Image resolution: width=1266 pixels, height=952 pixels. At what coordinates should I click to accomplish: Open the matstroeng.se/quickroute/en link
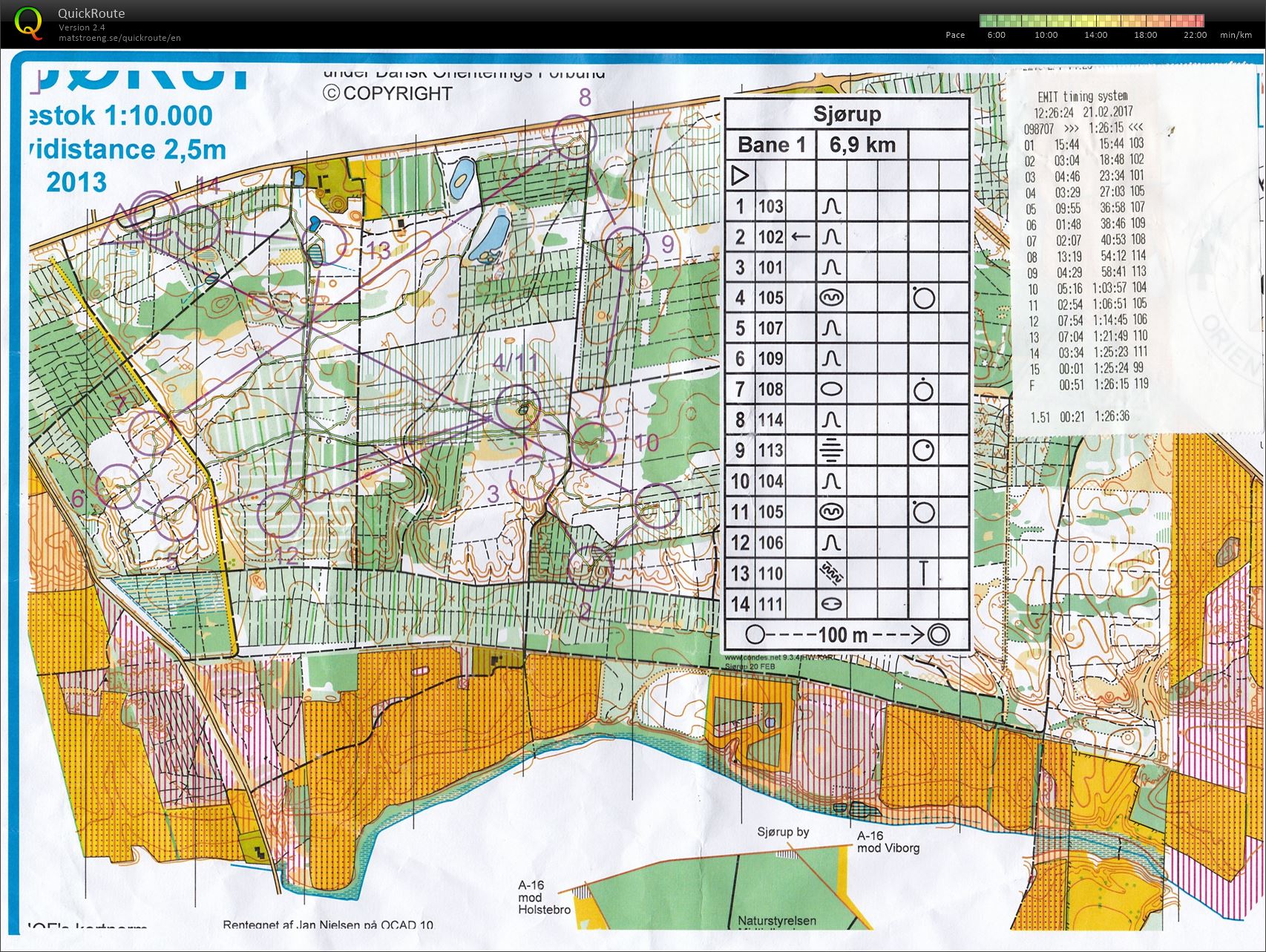(119, 38)
